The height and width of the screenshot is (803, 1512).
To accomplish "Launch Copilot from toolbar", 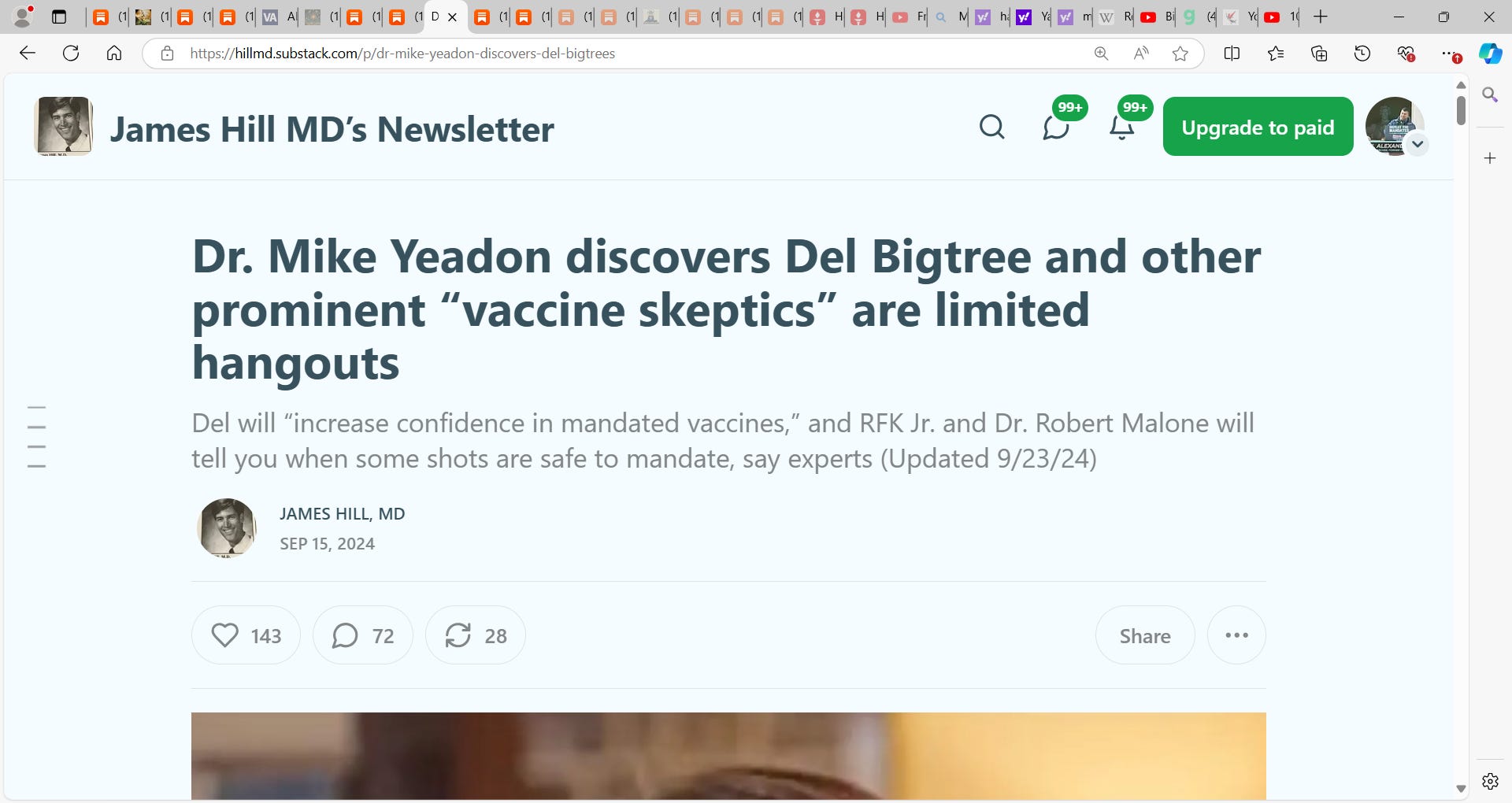I will [x=1490, y=54].
